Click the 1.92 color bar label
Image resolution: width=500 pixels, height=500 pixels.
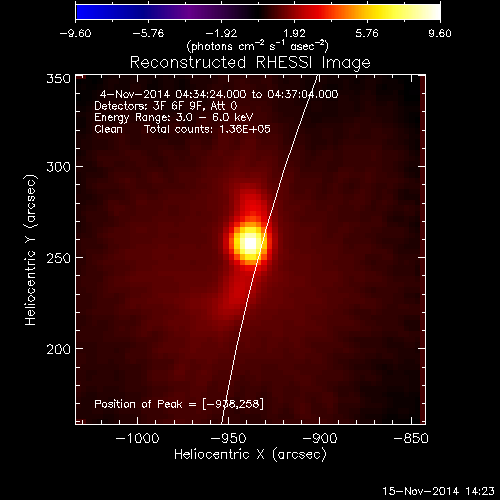click(294, 33)
